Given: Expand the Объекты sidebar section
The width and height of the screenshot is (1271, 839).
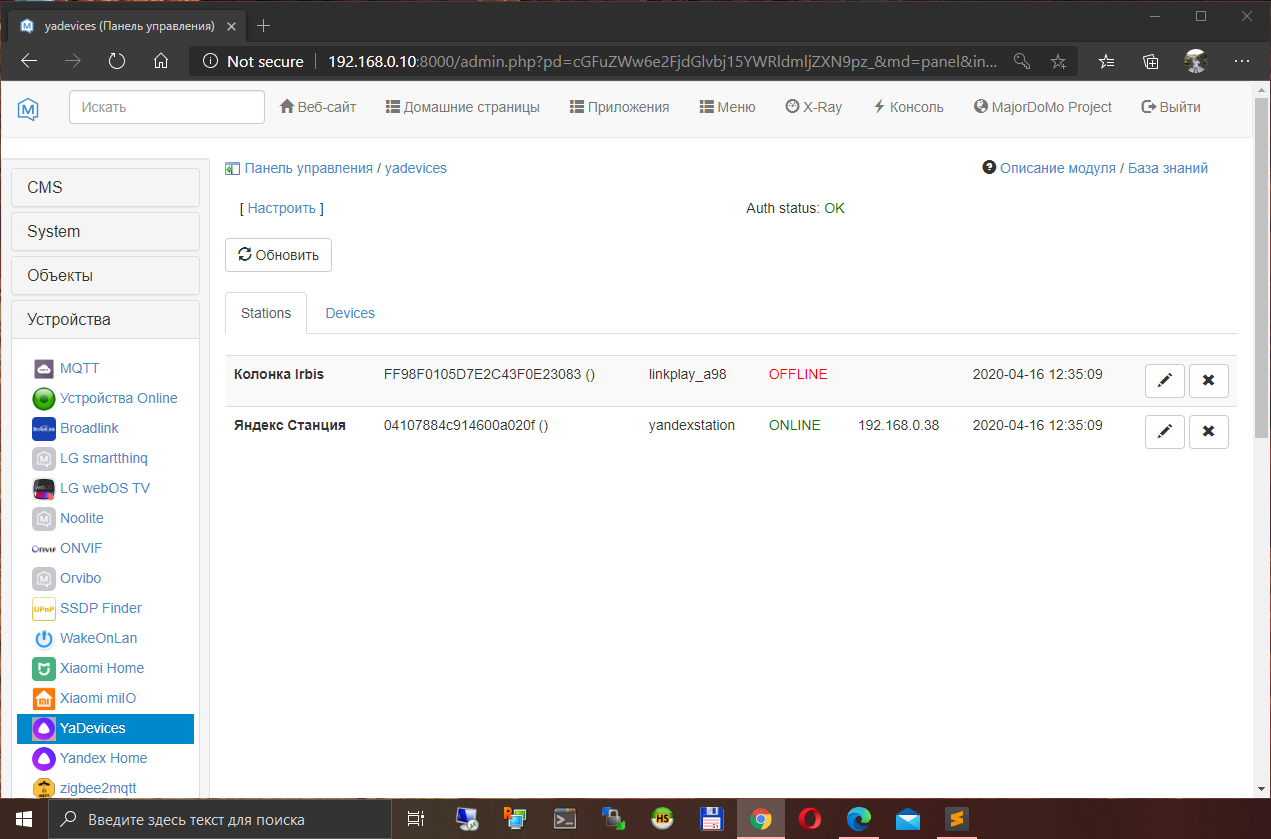Looking at the screenshot, I should (105, 275).
